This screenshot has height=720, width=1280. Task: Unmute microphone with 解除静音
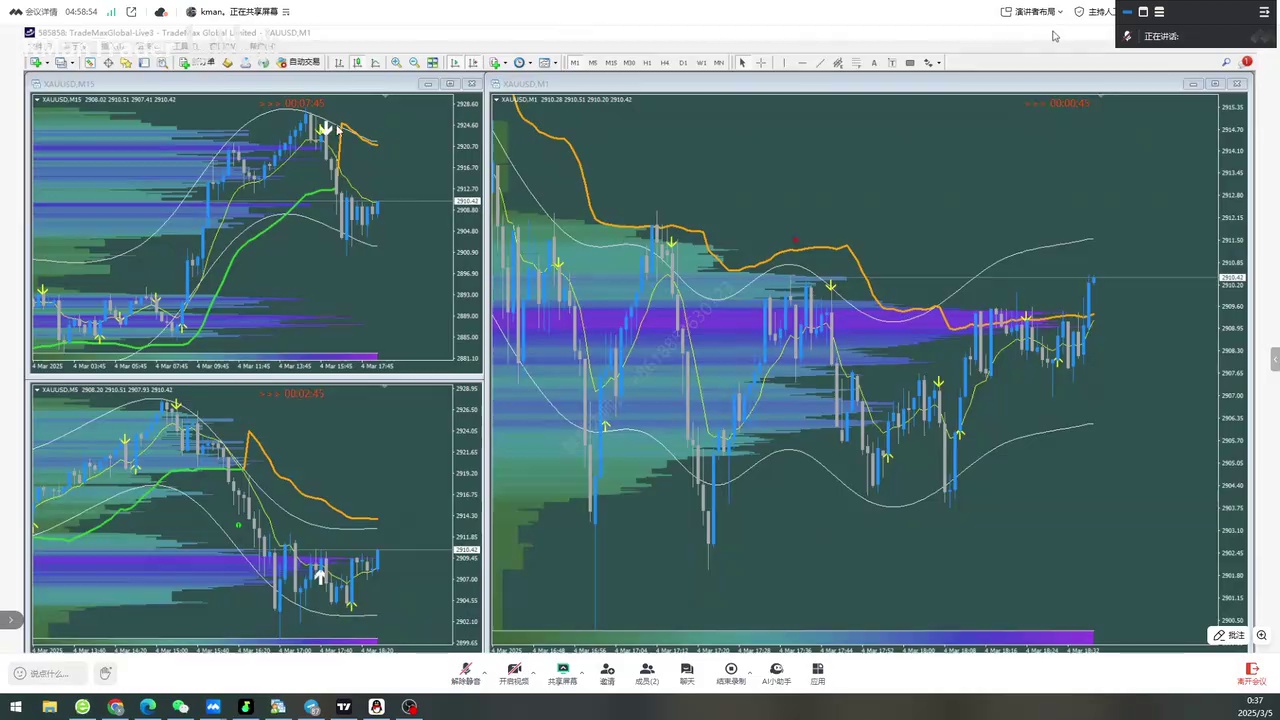465,674
